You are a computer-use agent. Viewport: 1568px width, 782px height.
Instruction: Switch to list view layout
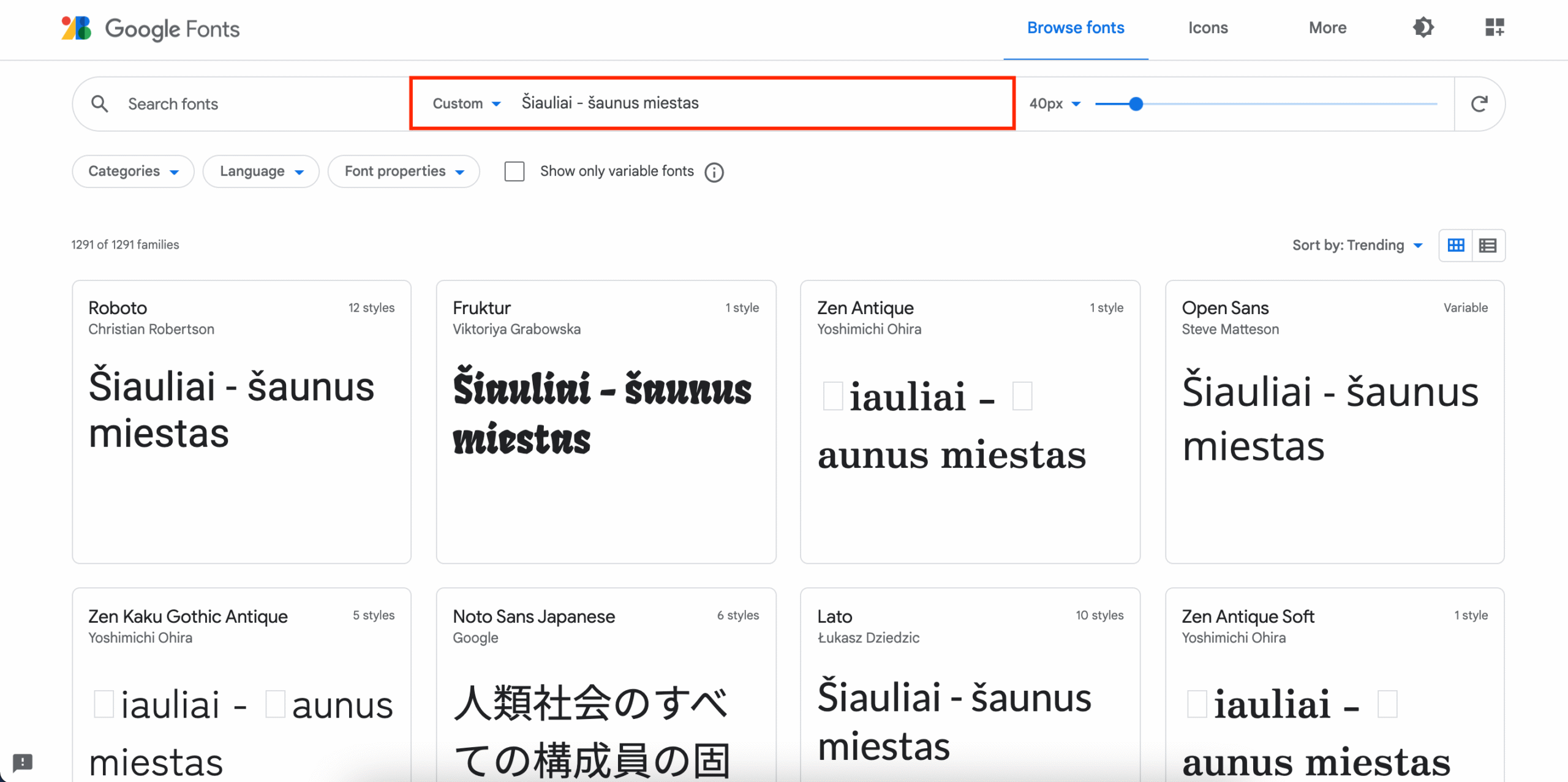click(1488, 245)
